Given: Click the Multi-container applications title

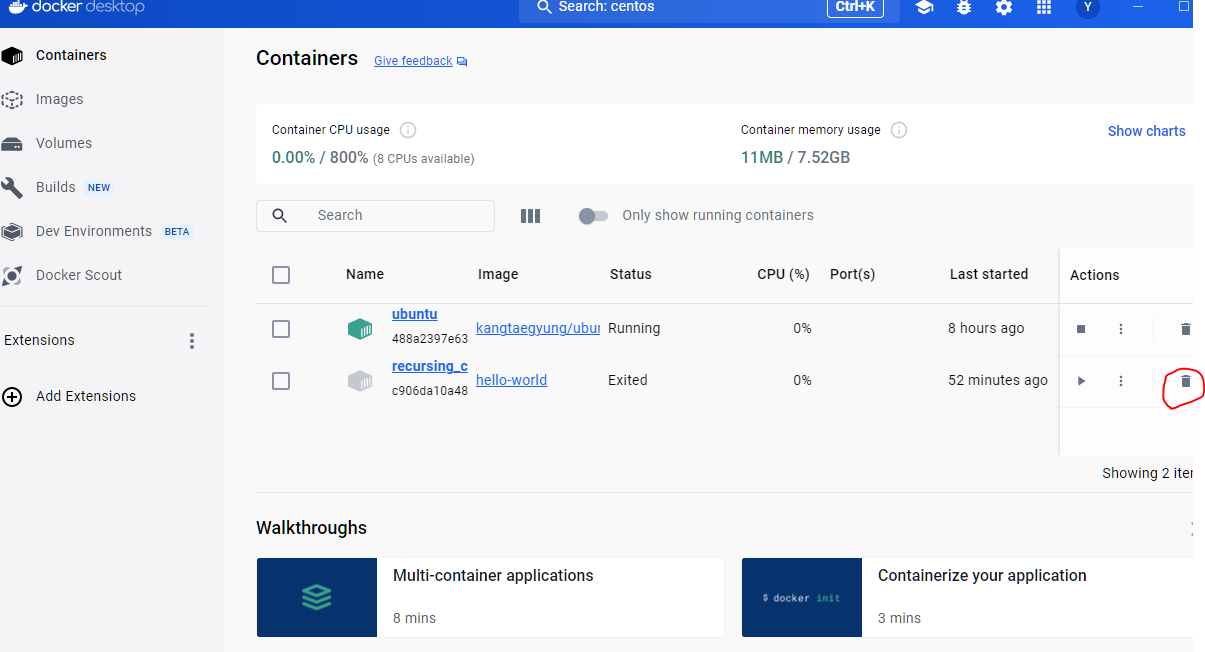Looking at the screenshot, I should coord(493,576).
